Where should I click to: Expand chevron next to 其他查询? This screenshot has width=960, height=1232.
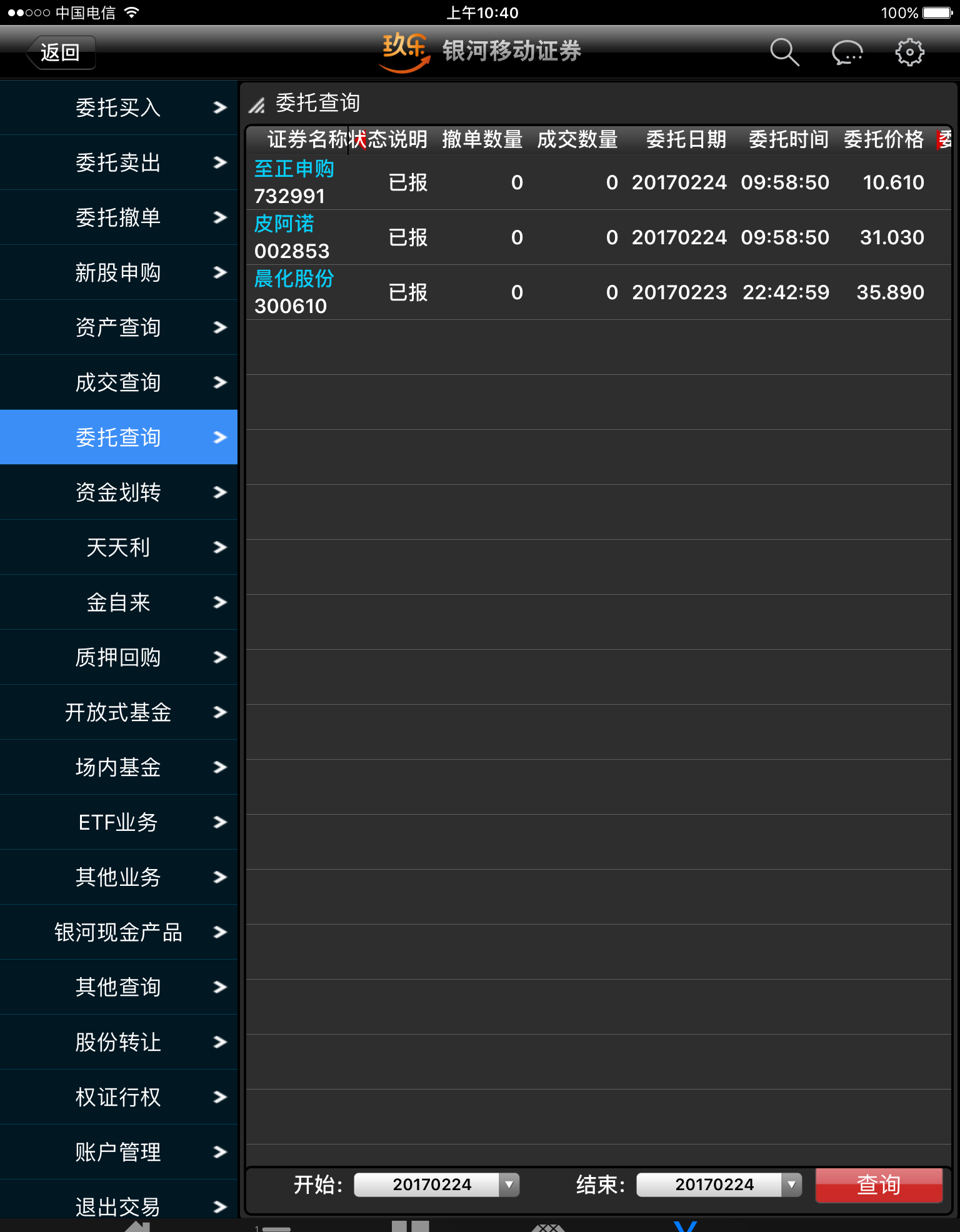point(219,987)
